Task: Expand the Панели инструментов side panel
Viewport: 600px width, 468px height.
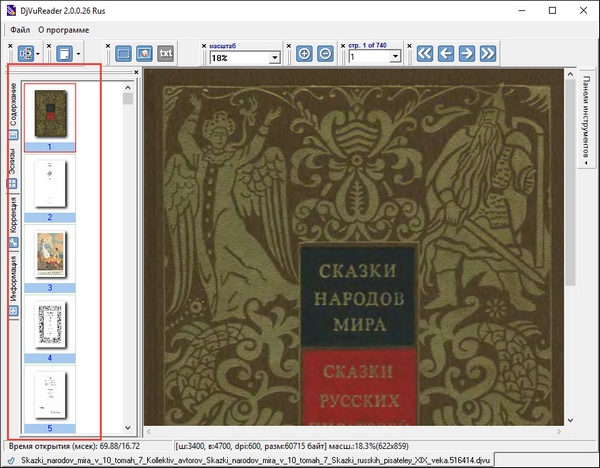Action: click(586, 119)
